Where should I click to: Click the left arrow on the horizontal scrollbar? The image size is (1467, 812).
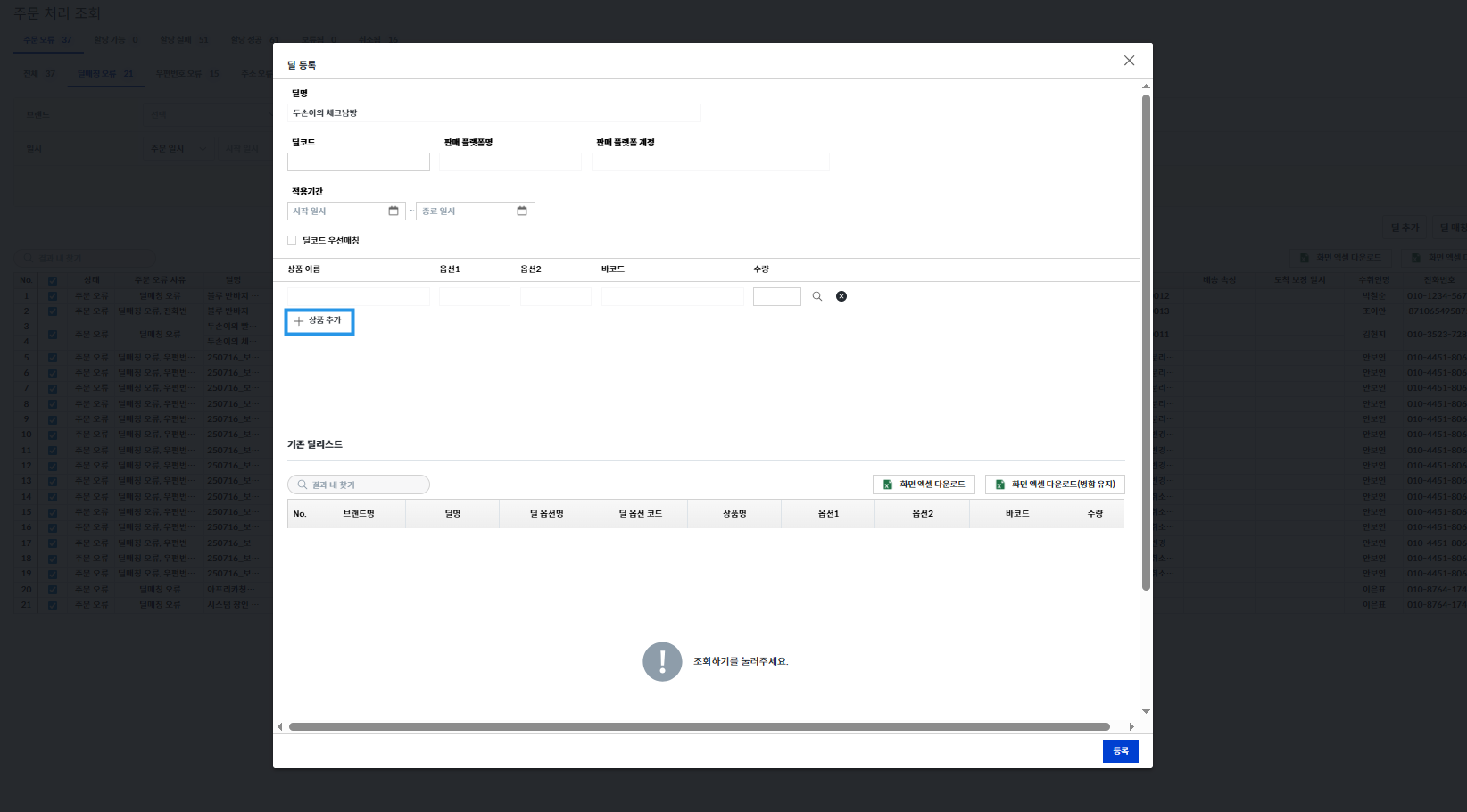coord(280,726)
